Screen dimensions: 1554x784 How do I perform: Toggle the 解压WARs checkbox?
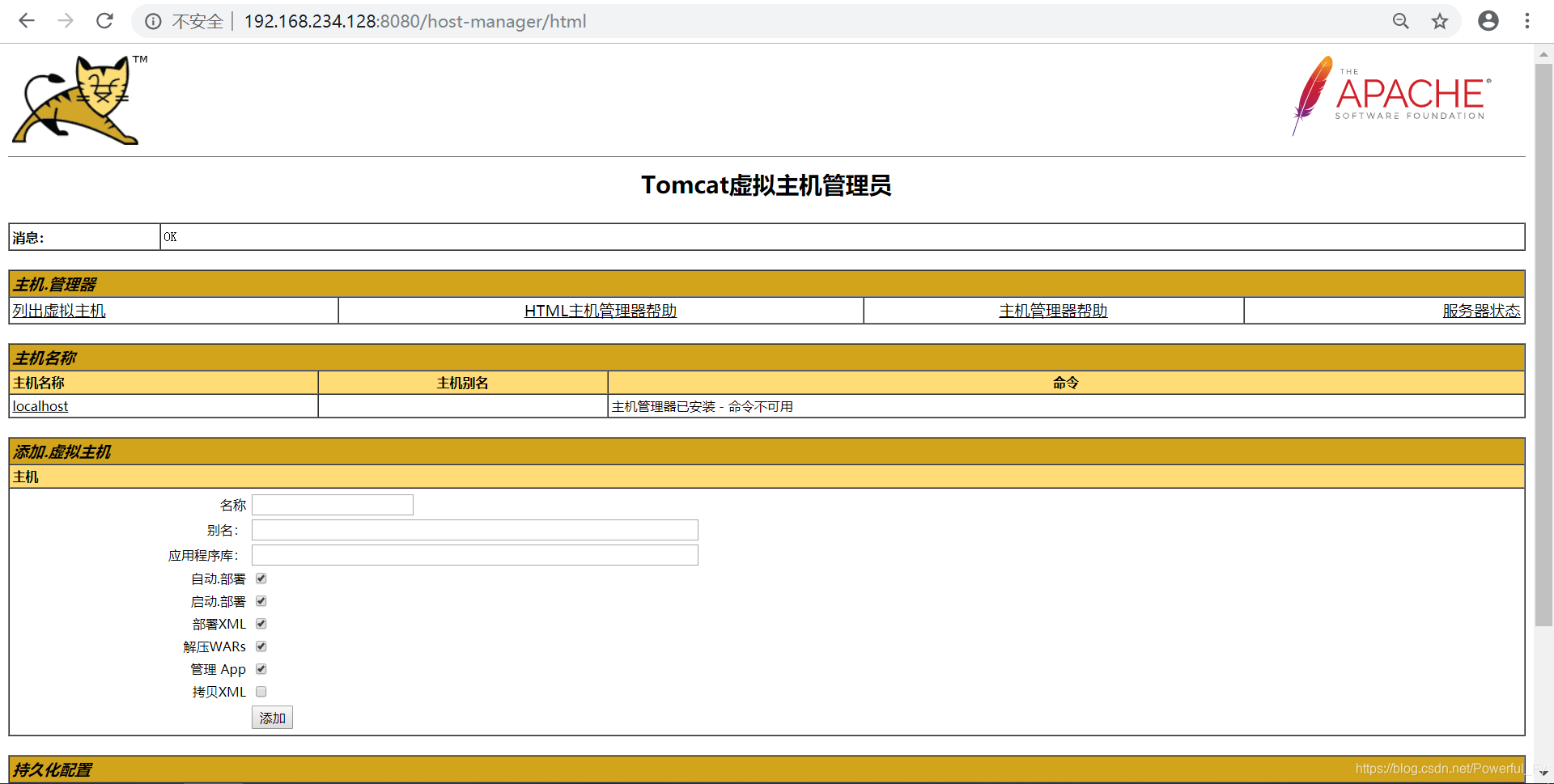pos(261,646)
